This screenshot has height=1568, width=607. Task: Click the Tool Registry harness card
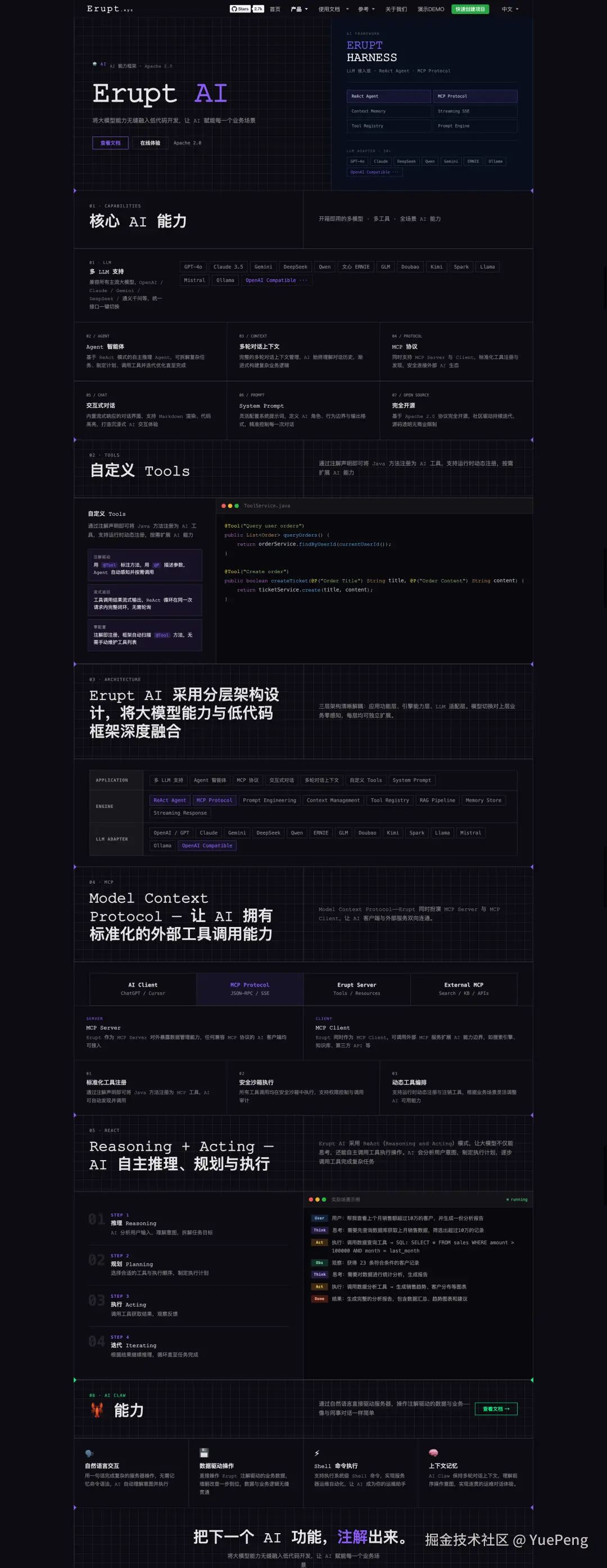388,126
